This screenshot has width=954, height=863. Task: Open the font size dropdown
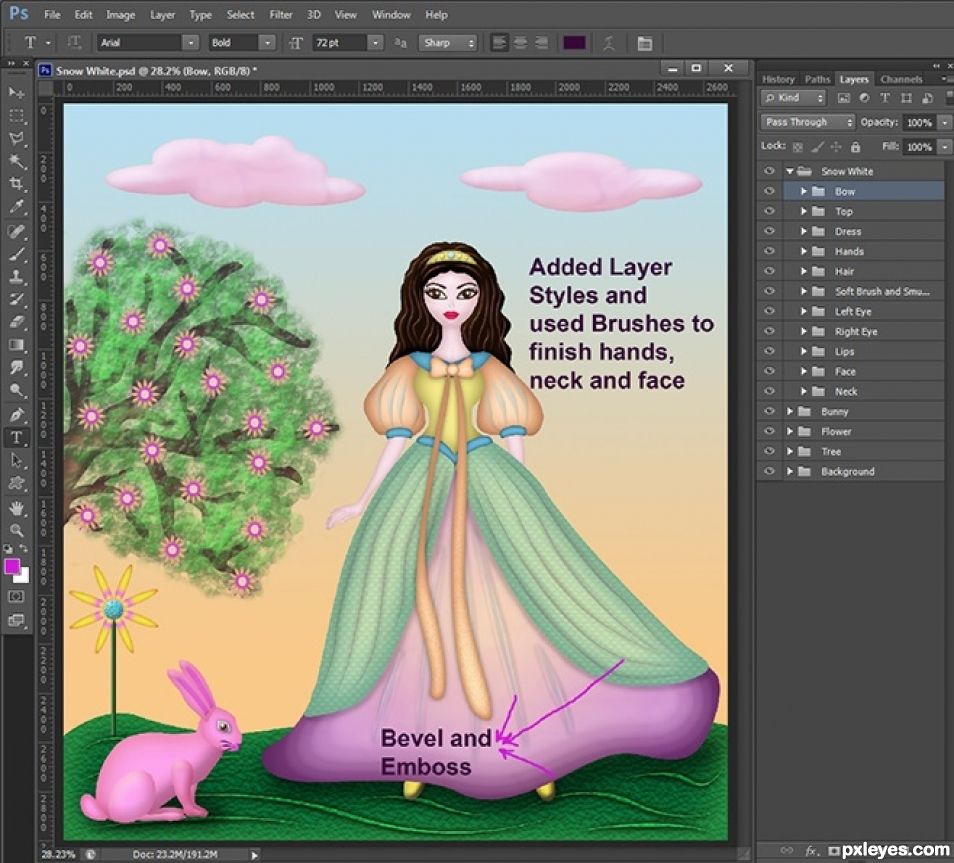(x=375, y=43)
